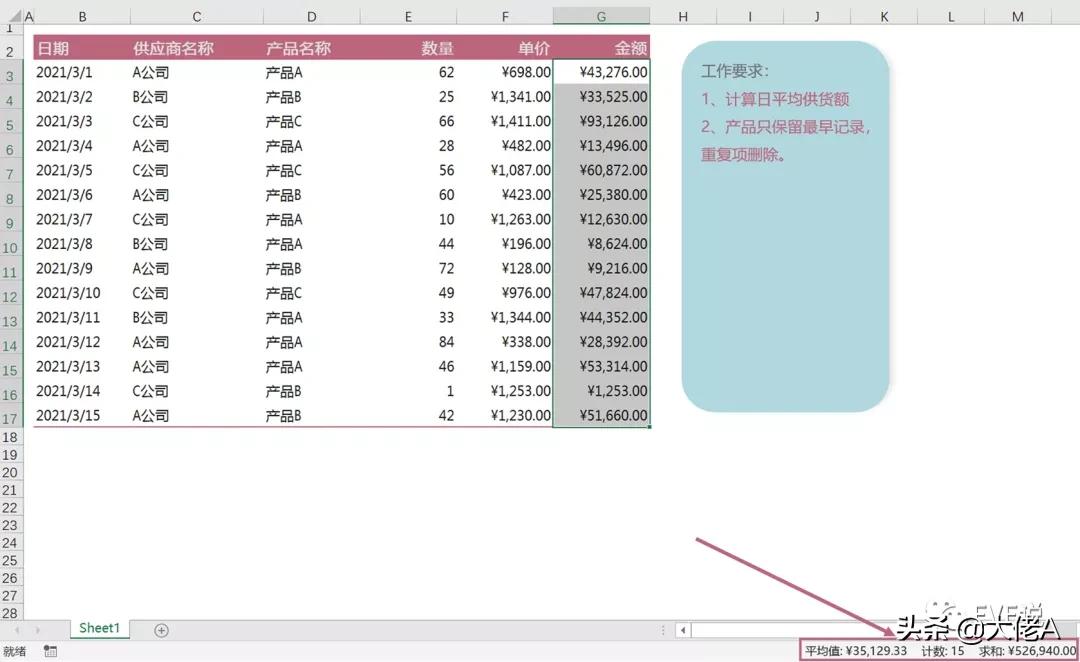This screenshot has height=662, width=1080.
Task: Select the date cell 2021/3/10
Action: click(x=82, y=293)
